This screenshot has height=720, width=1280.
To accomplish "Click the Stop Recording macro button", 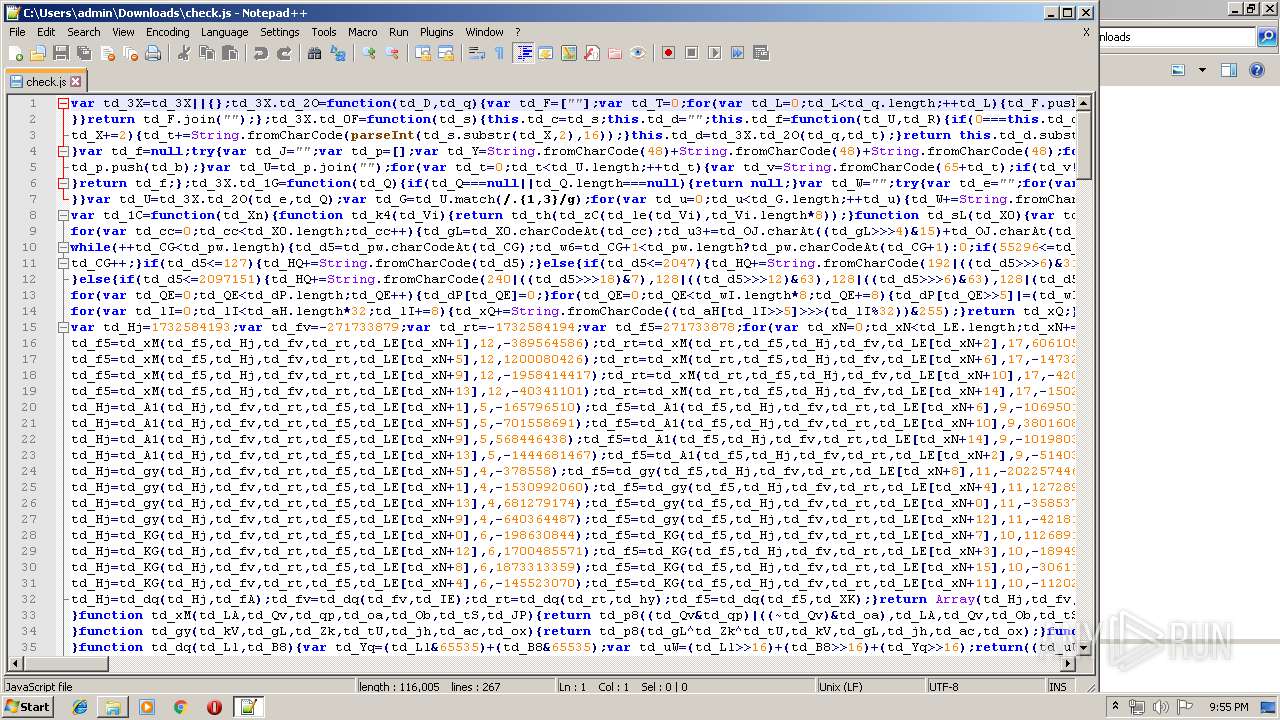I will click(x=691, y=53).
